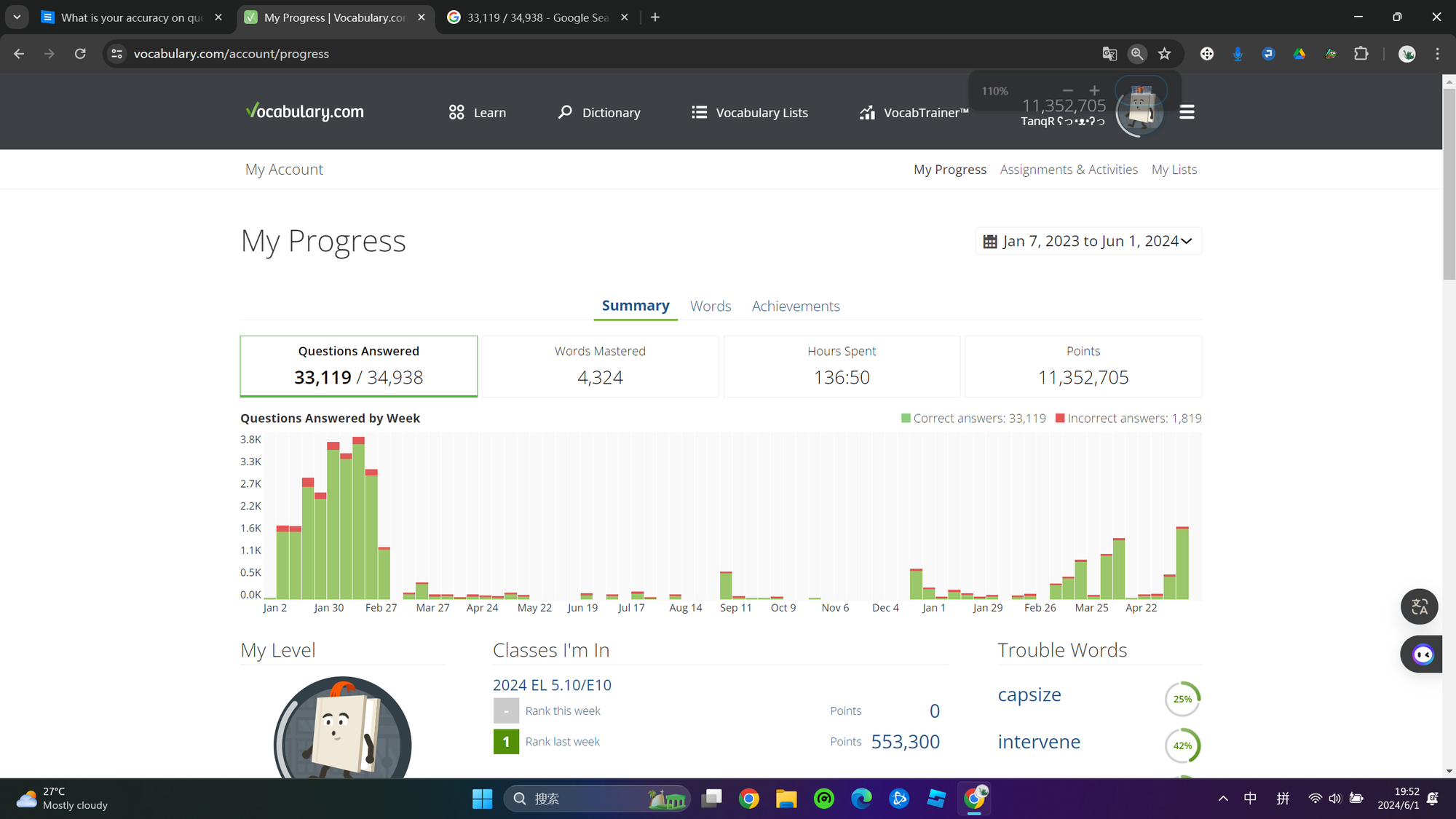Switch to the Achievements tab
1456x819 pixels.
796,306
